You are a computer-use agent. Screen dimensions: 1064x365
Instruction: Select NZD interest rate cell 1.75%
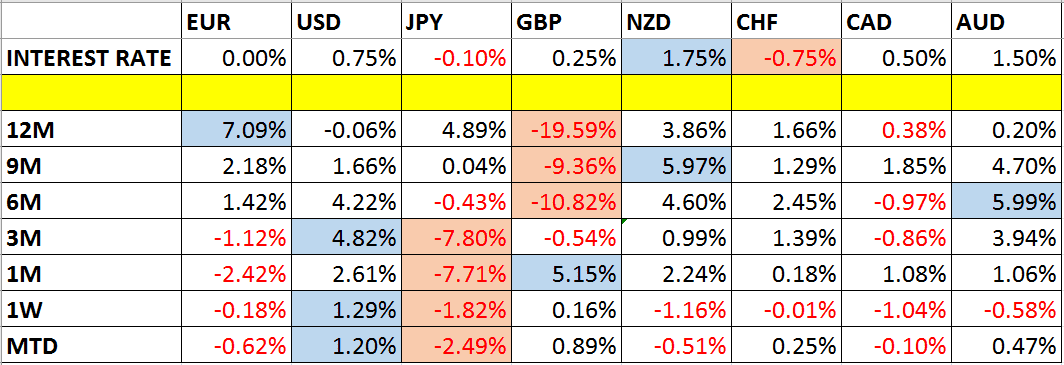click(x=676, y=57)
